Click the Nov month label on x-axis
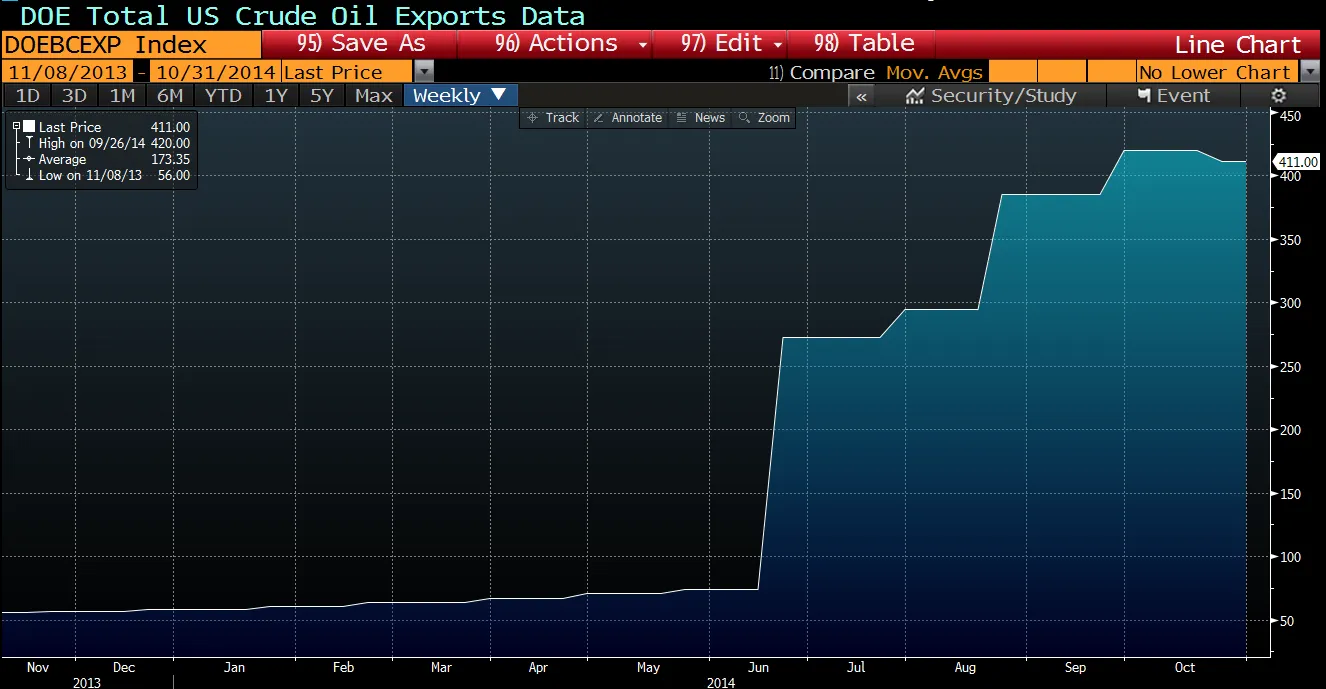Viewport: 1326px width, 689px height. [37, 667]
